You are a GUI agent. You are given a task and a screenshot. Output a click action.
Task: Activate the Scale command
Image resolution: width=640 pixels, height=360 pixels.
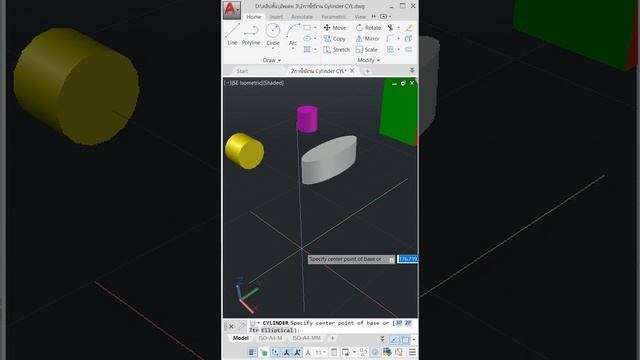pos(367,49)
